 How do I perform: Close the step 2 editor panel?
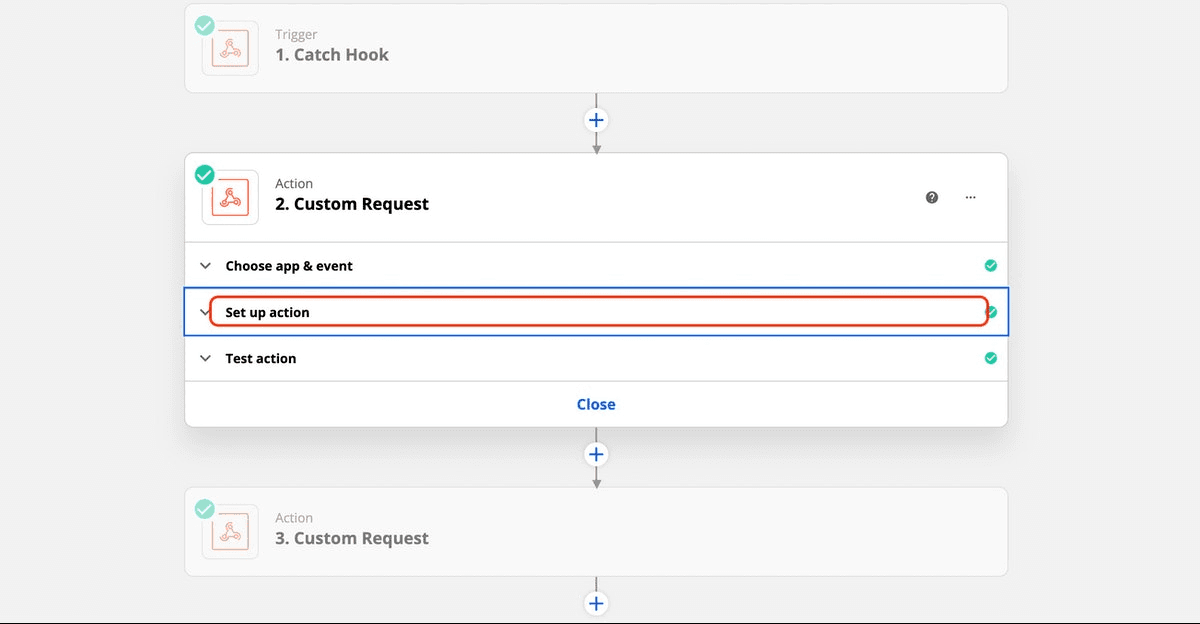(596, 404)
